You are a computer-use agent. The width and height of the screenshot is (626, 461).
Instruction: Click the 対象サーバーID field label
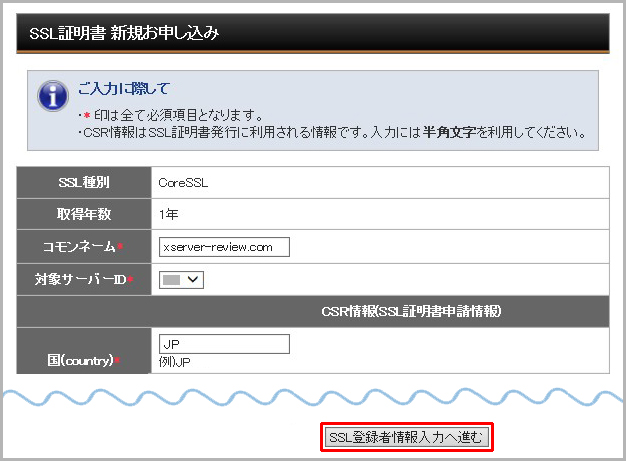(x=77, y=279)
